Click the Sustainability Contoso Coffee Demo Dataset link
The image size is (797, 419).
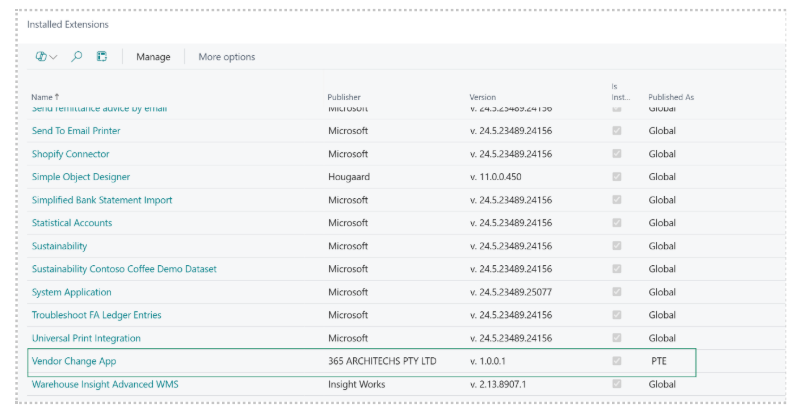124,269
